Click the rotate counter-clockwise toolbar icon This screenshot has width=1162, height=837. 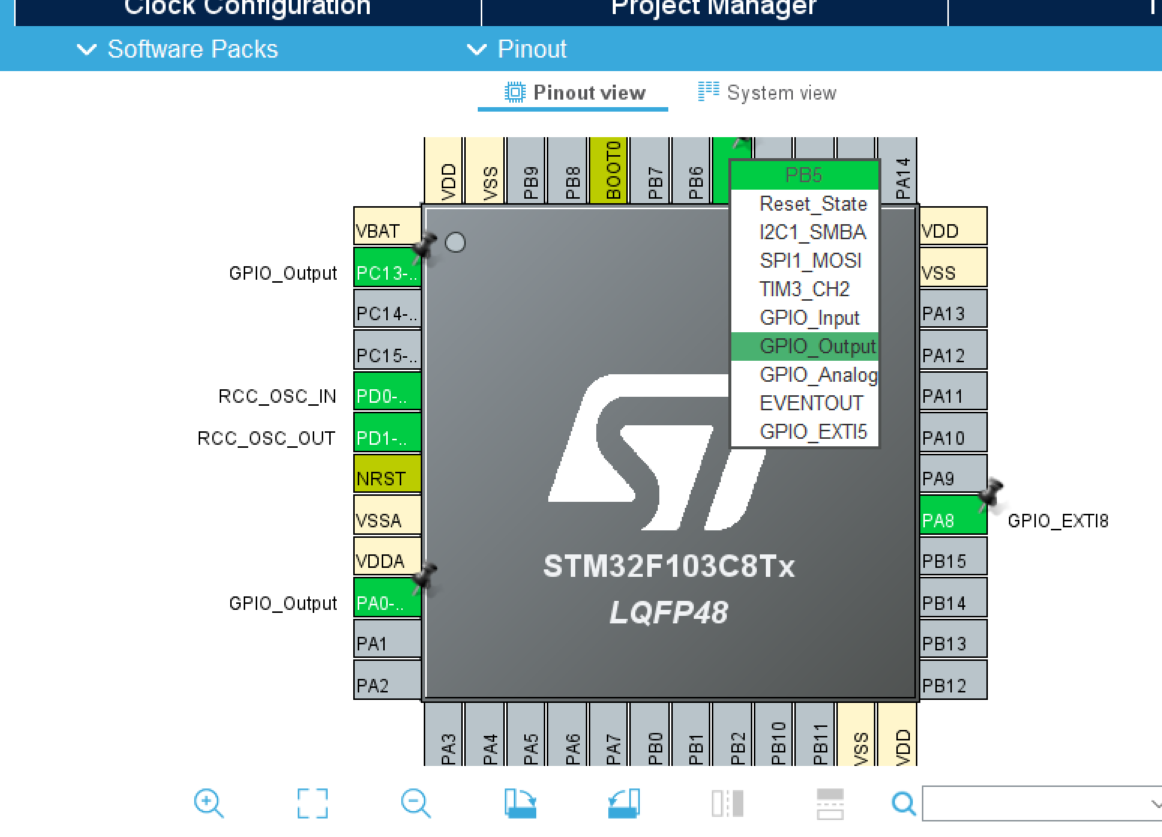coord(623,803)
